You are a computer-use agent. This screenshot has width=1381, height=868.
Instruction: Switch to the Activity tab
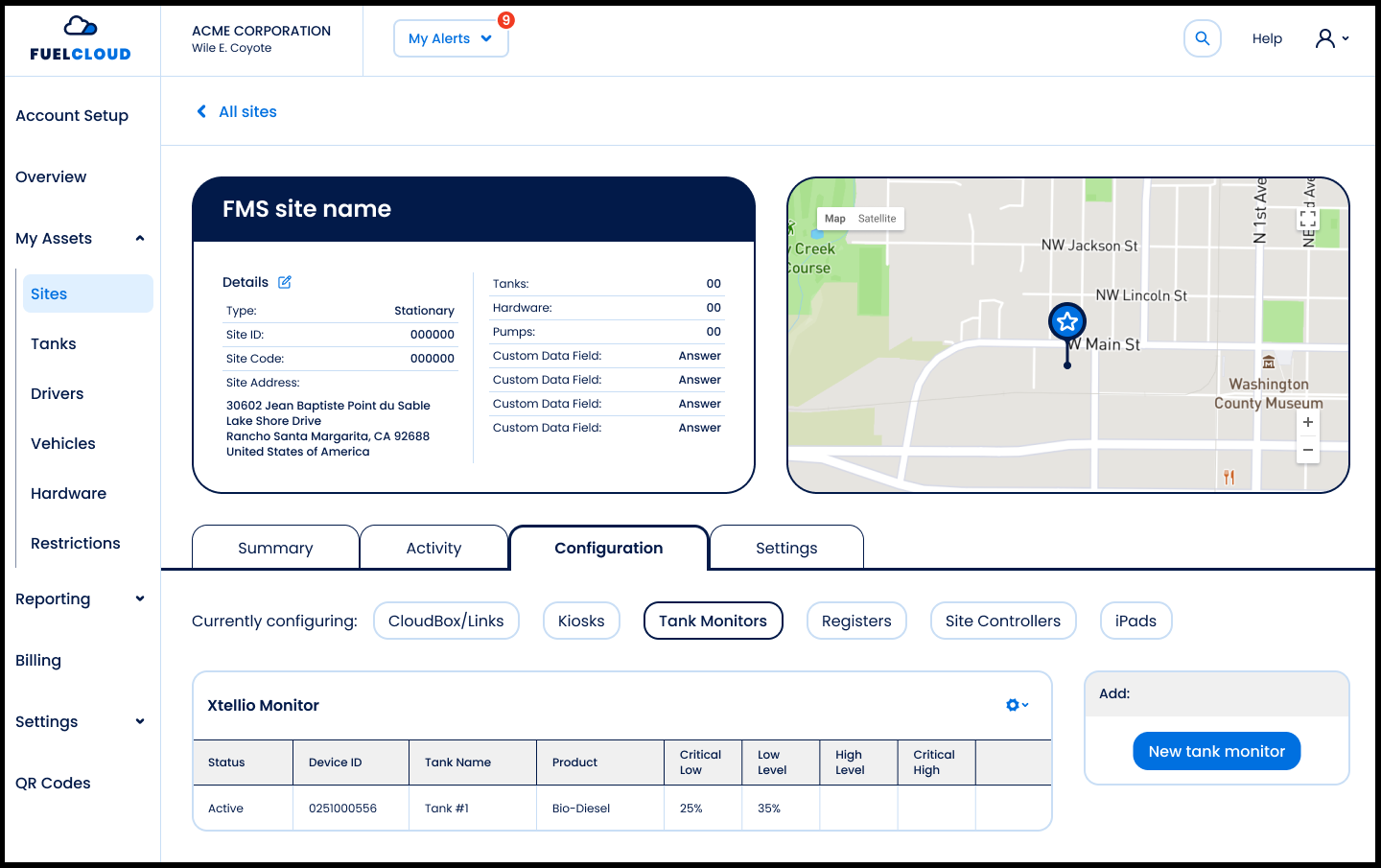click(433, 548)
